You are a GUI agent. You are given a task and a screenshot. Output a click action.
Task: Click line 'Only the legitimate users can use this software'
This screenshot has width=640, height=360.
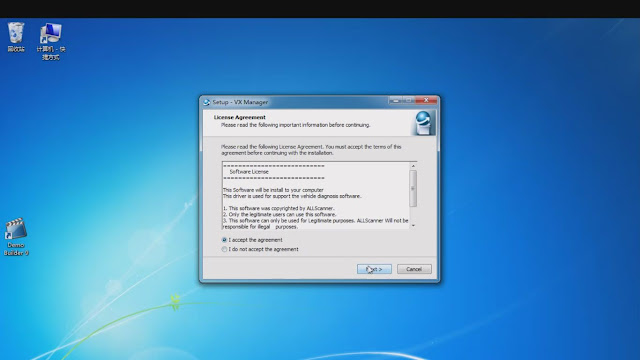point(280,214)
